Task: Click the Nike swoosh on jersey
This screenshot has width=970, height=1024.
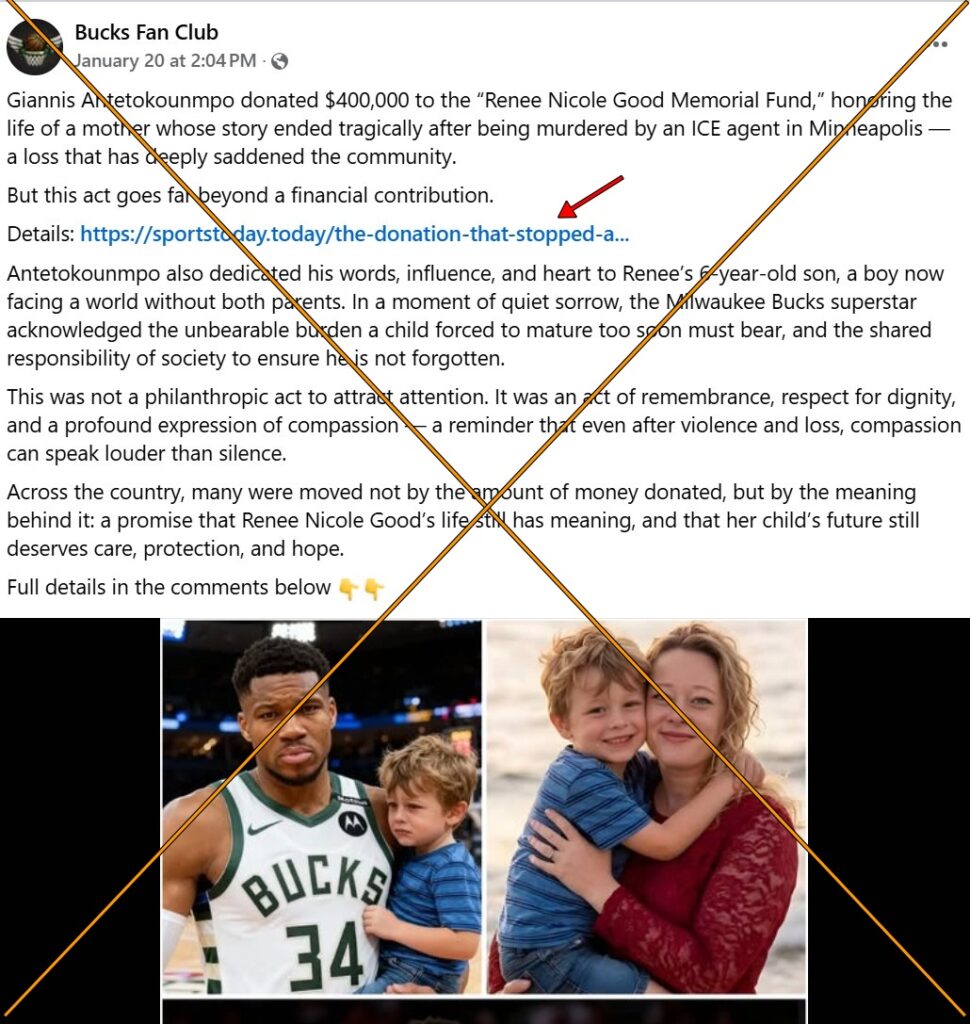Action: click(x=263, y=828)
